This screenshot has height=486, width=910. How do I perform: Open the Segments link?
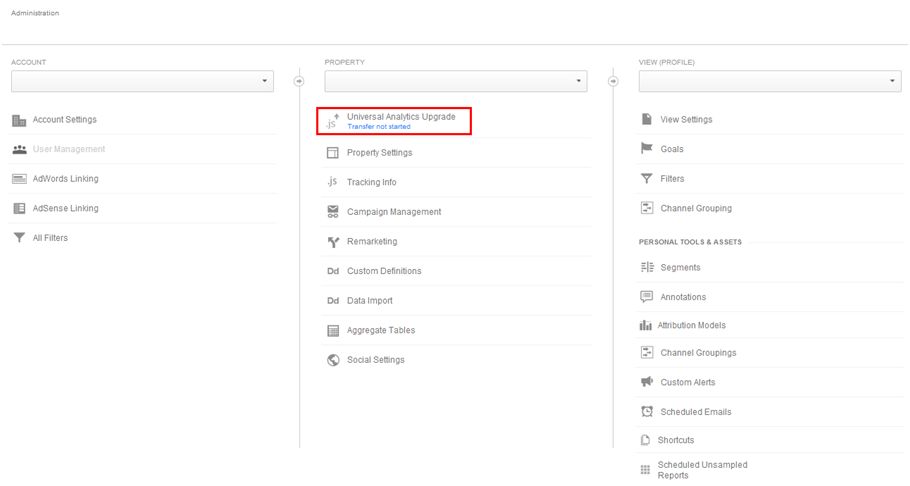(680, 268)
